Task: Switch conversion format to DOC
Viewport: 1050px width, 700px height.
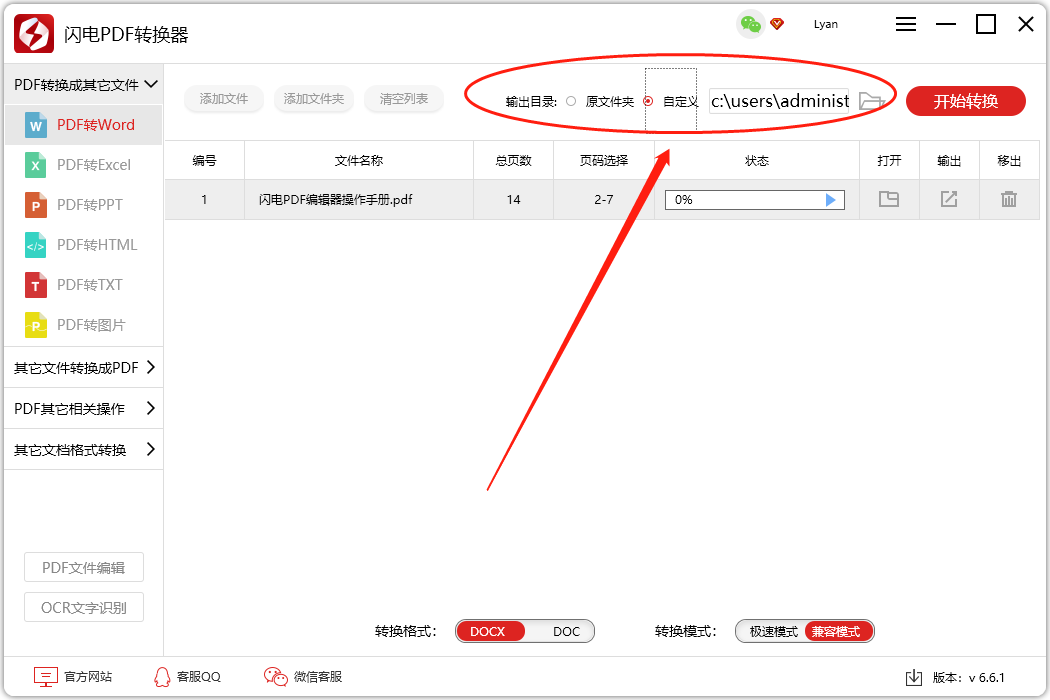Action: click(566, 631)
